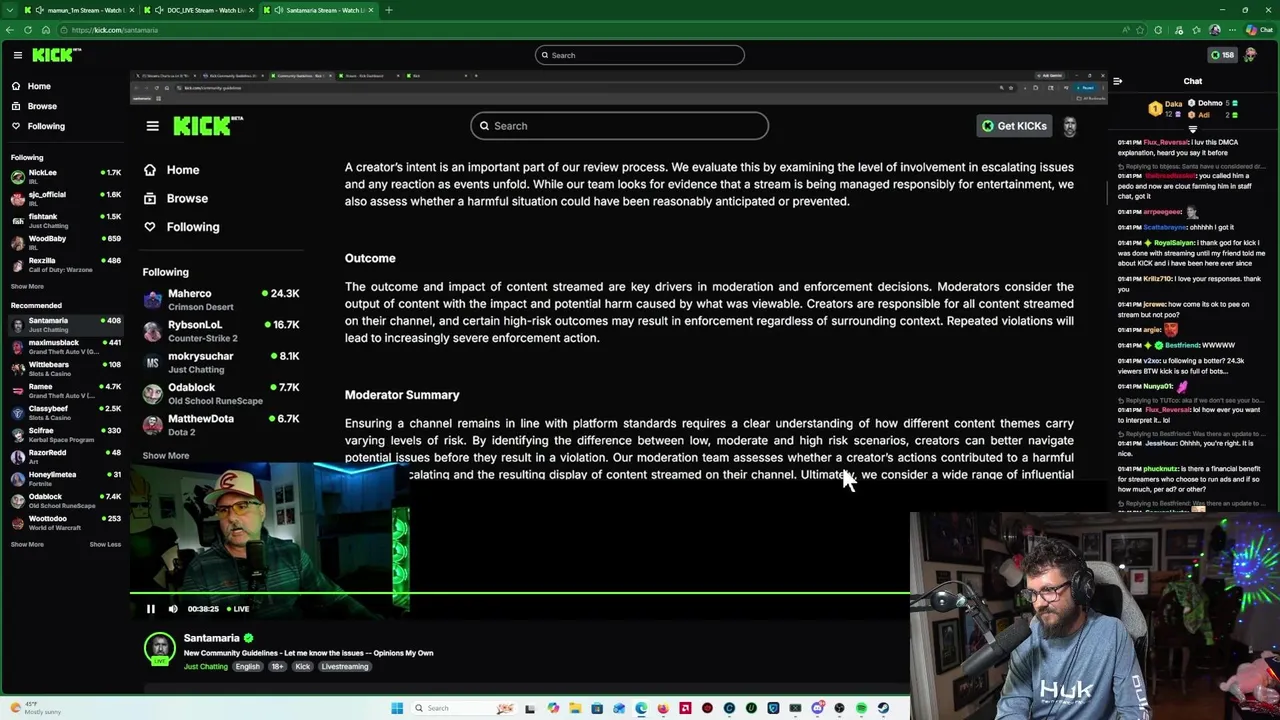Click the address bar URL kick.com/santamaria
This screenshot has width=1280, height=720.
coord(114,30)
